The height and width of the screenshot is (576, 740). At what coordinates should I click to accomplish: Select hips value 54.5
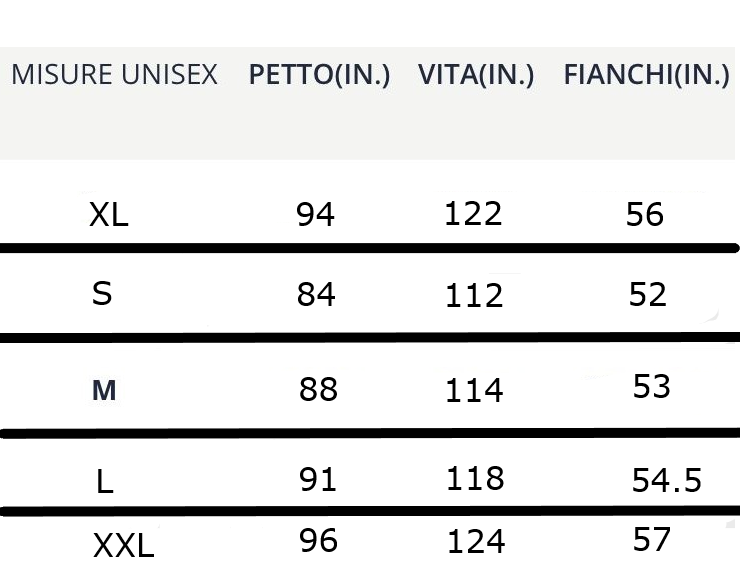667,482
